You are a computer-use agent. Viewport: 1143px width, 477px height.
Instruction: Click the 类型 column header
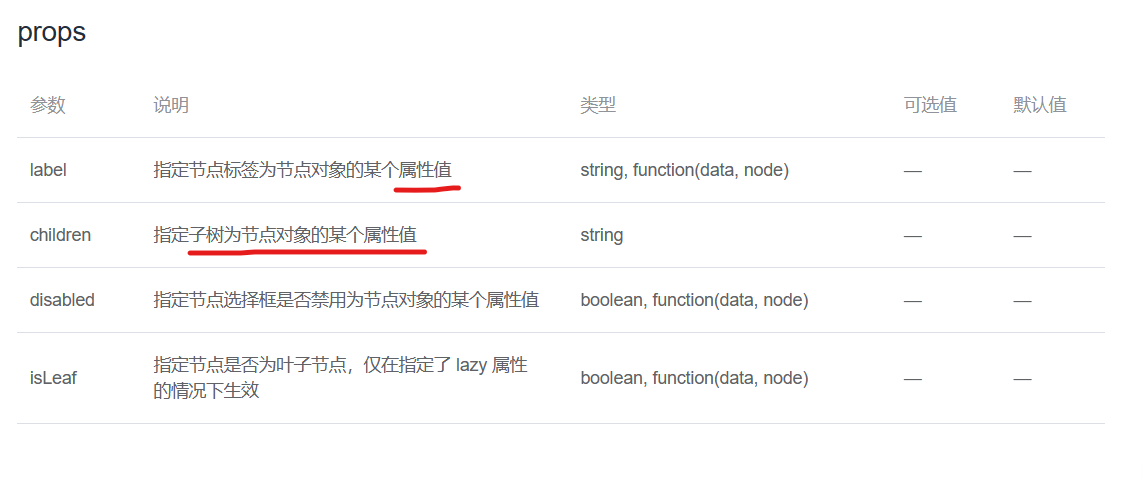(598, 105)
